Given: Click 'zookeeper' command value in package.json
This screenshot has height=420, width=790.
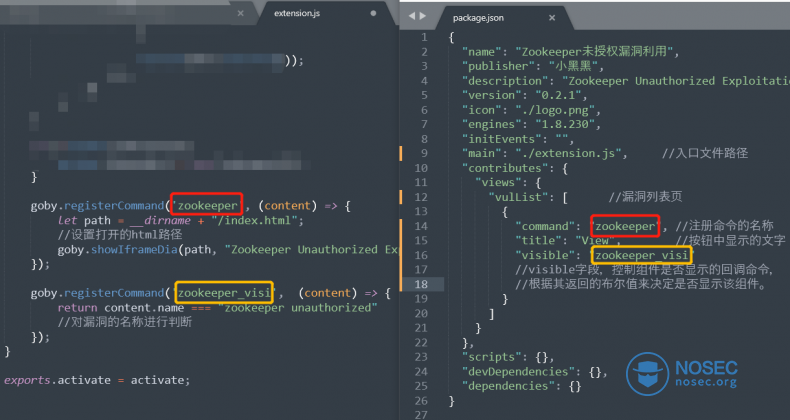Looking at the screenshot, I should [625, 226].
